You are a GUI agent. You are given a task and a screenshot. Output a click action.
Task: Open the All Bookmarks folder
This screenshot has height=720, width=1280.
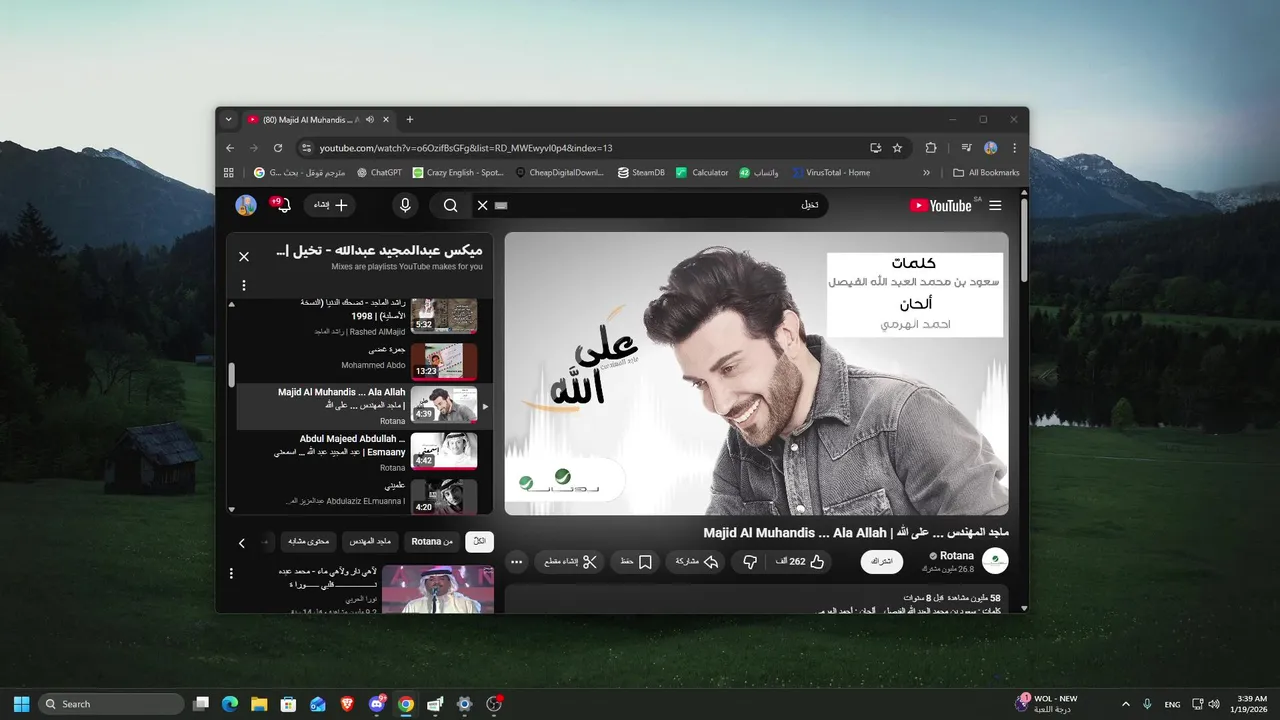pyautogui.click(x=987, y=172)
